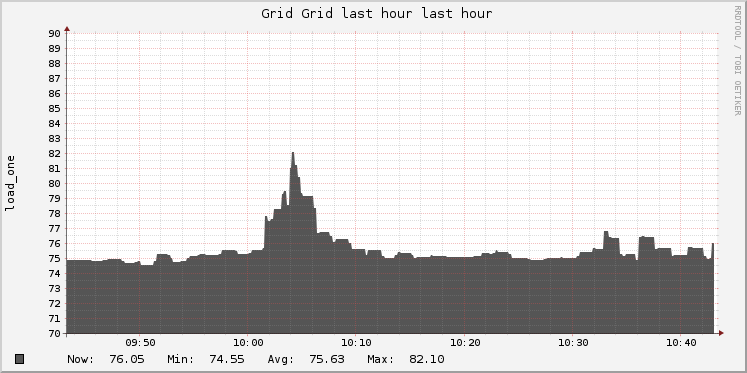Click the red arrow at x-axis end
The width and height of the screenshot is (747, 373).
coord(721,333)
